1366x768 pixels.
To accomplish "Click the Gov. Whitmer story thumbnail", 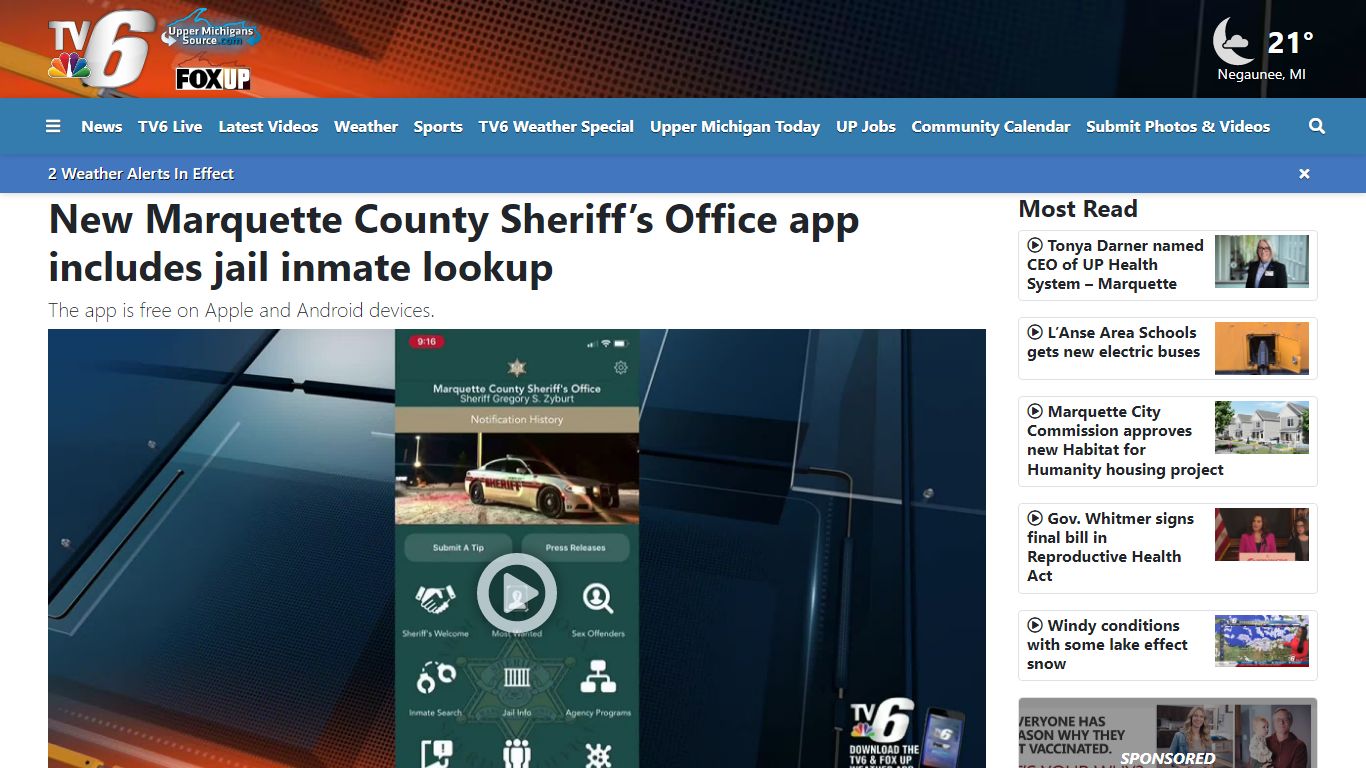I will [1262, 535].
